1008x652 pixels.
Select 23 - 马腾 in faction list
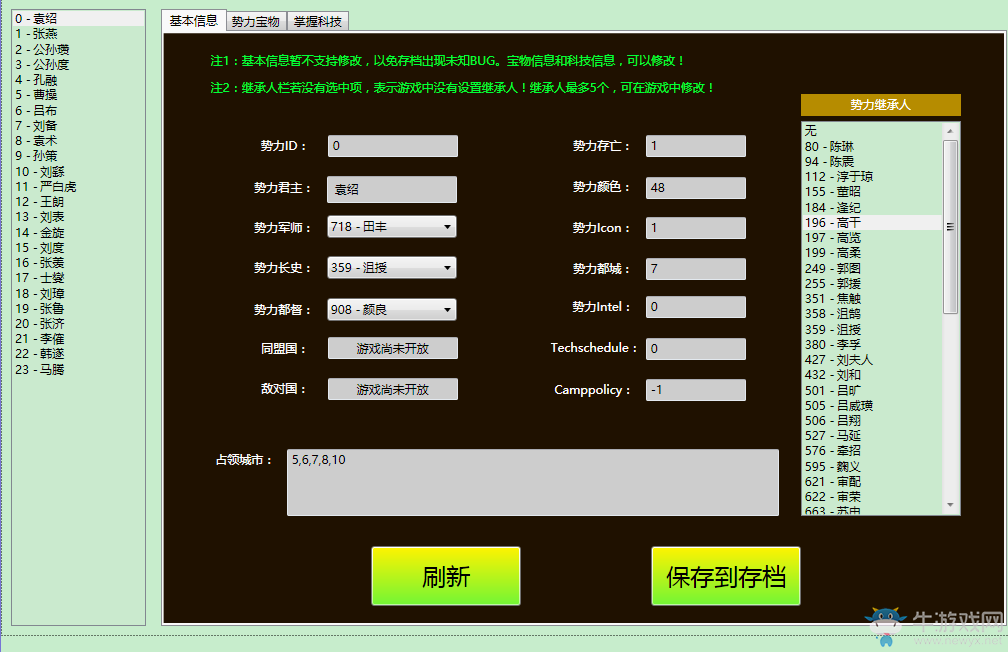coord(78,370)
